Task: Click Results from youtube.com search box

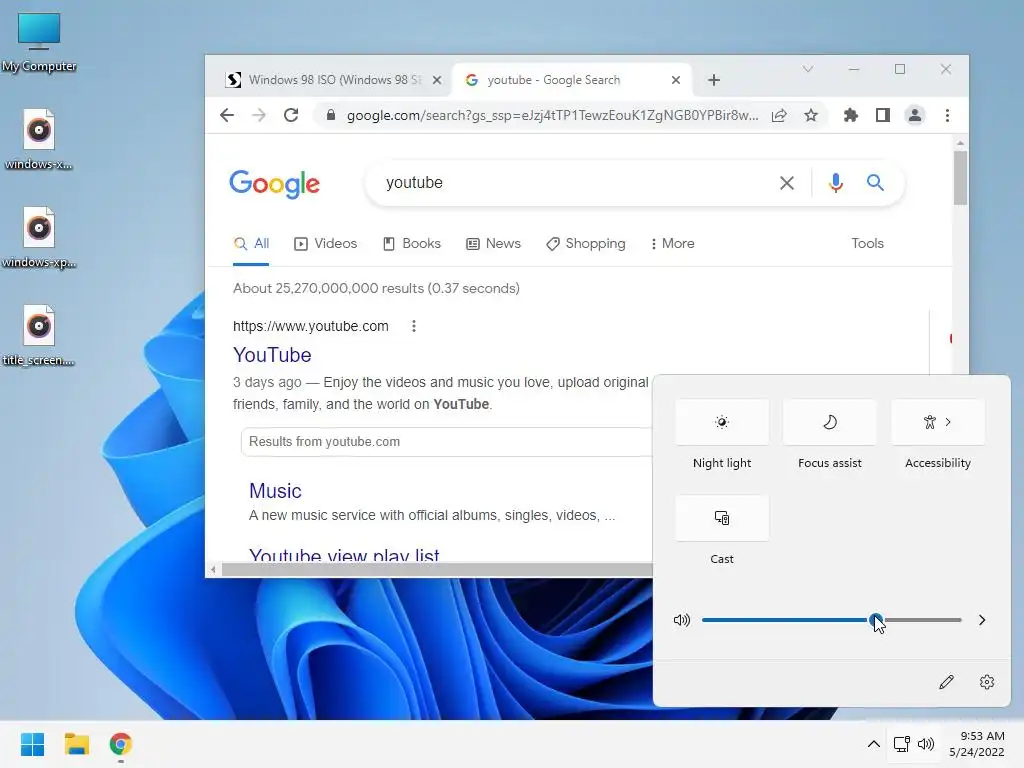Action: tap(447, 441)
